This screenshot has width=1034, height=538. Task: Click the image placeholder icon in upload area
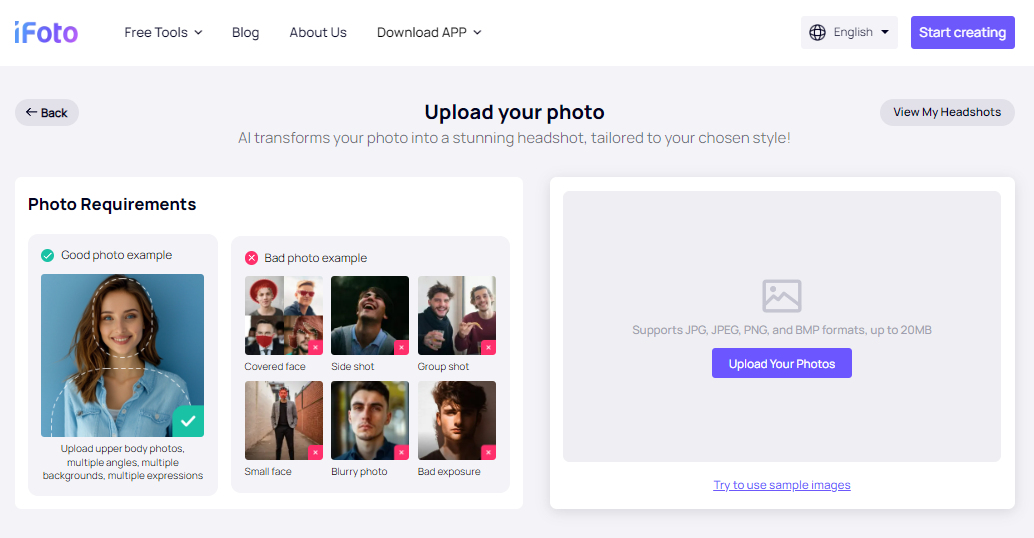tap(782, 296)
